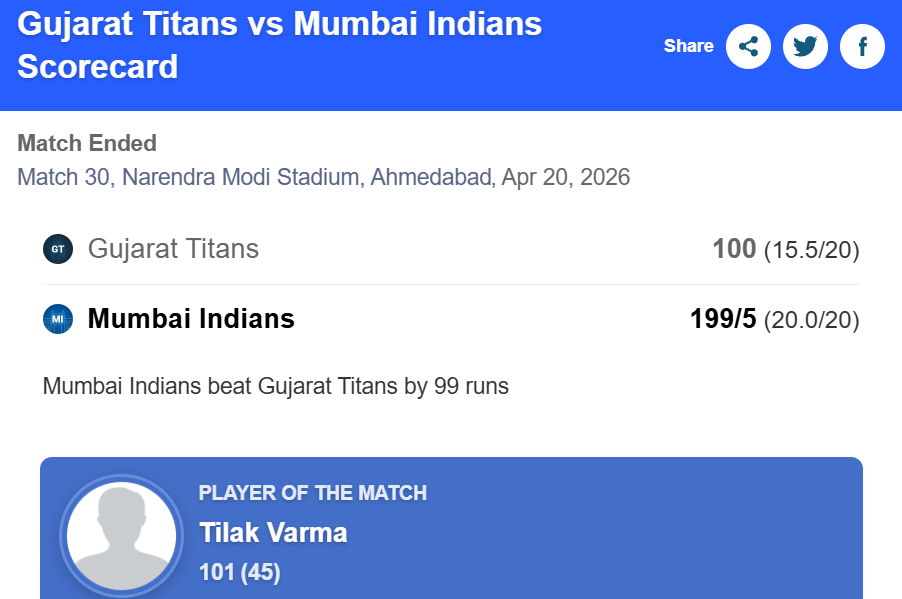This screenshot has height=599, width=902.
Task: Click Match 30 in match details
Action: tap(64, 178)
